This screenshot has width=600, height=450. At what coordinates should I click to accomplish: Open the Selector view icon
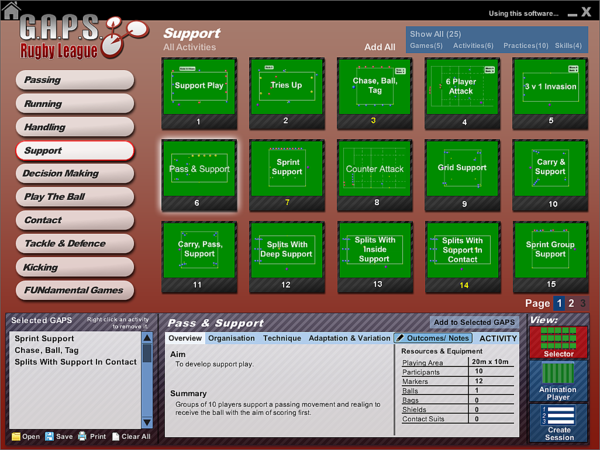click(558, 342)
